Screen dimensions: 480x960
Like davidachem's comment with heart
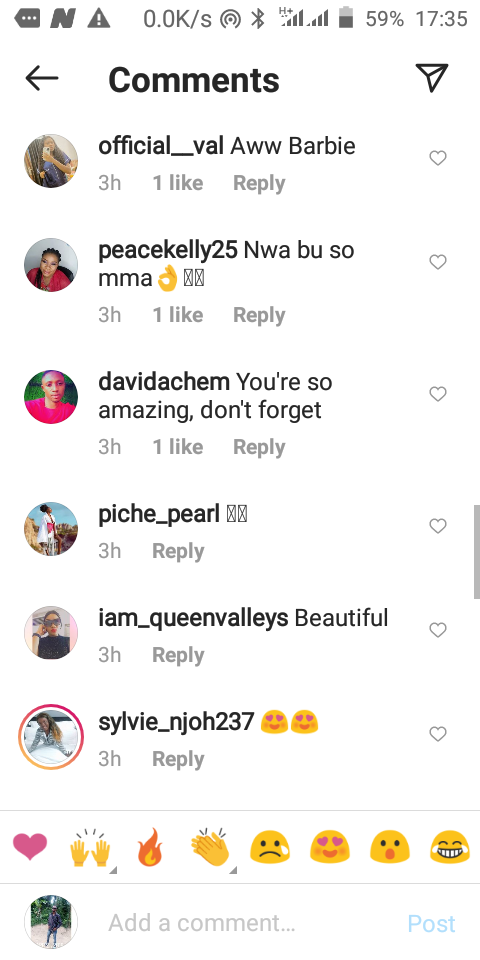point(438,394)
